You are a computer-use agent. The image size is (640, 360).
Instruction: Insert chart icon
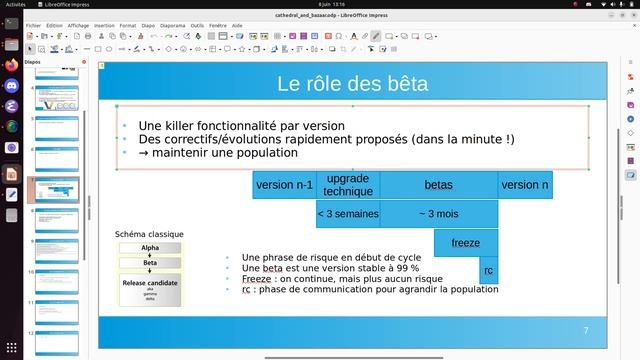click(315, 36)
